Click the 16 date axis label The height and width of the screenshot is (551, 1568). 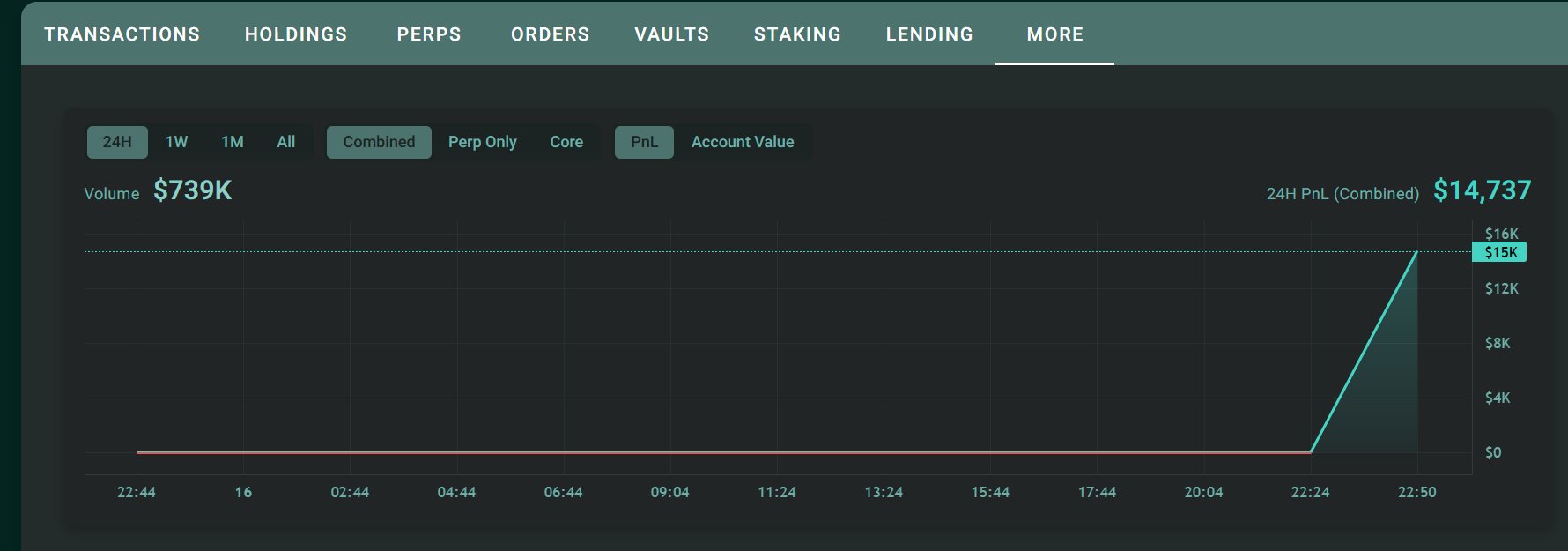click(243, 492)
